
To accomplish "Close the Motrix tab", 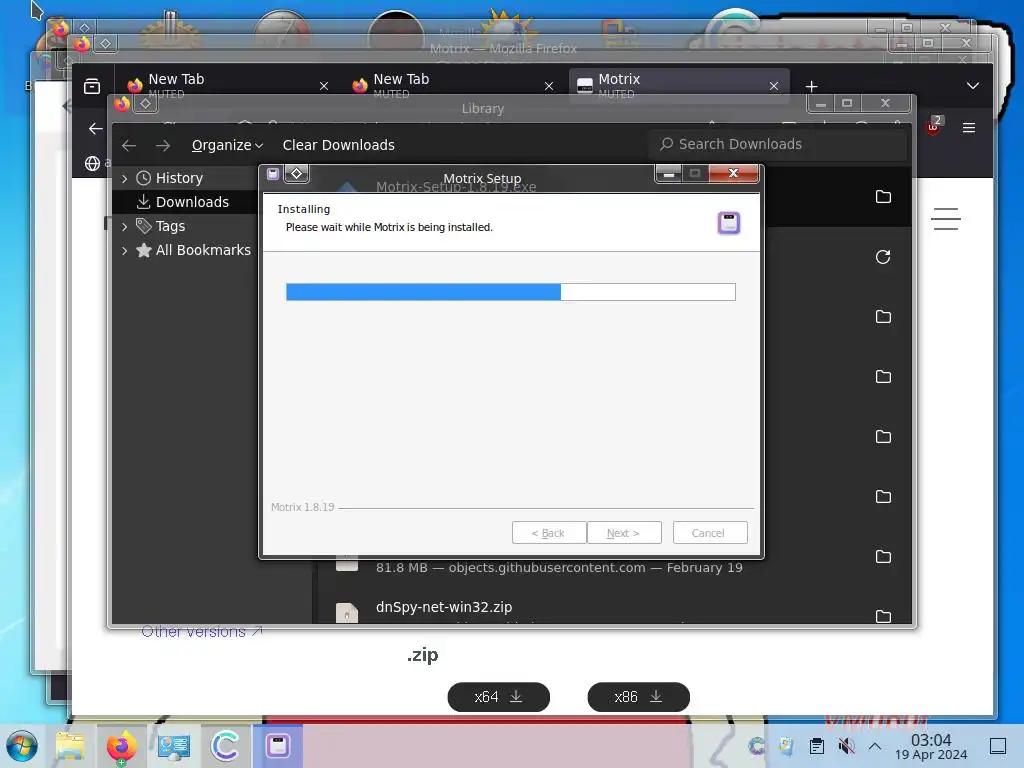I will [774, 86].
